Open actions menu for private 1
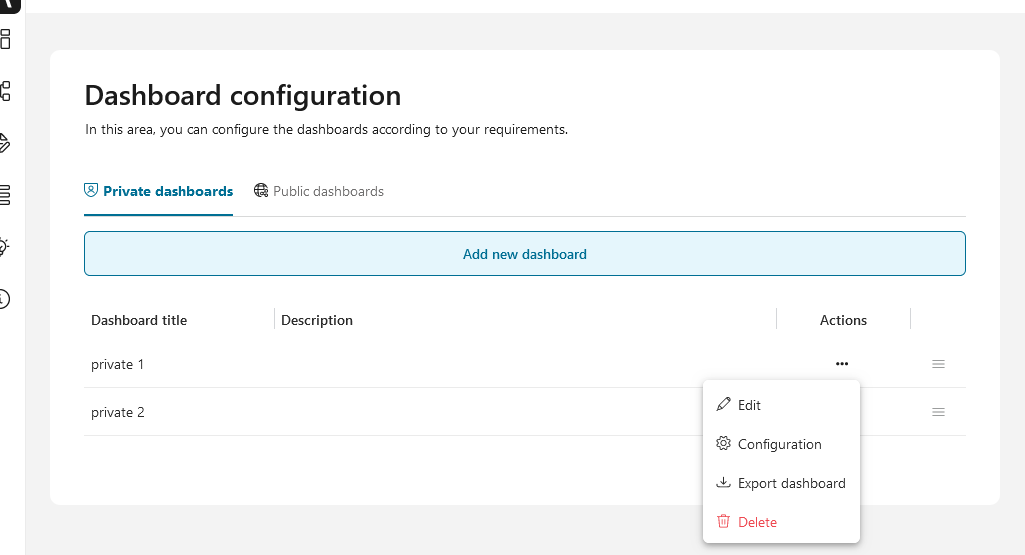 coord(841,364)
